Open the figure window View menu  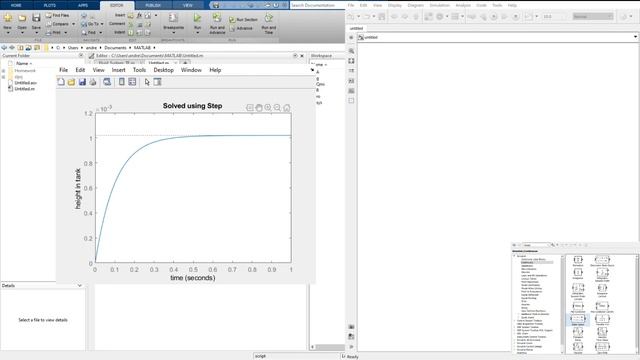point(98,70)
